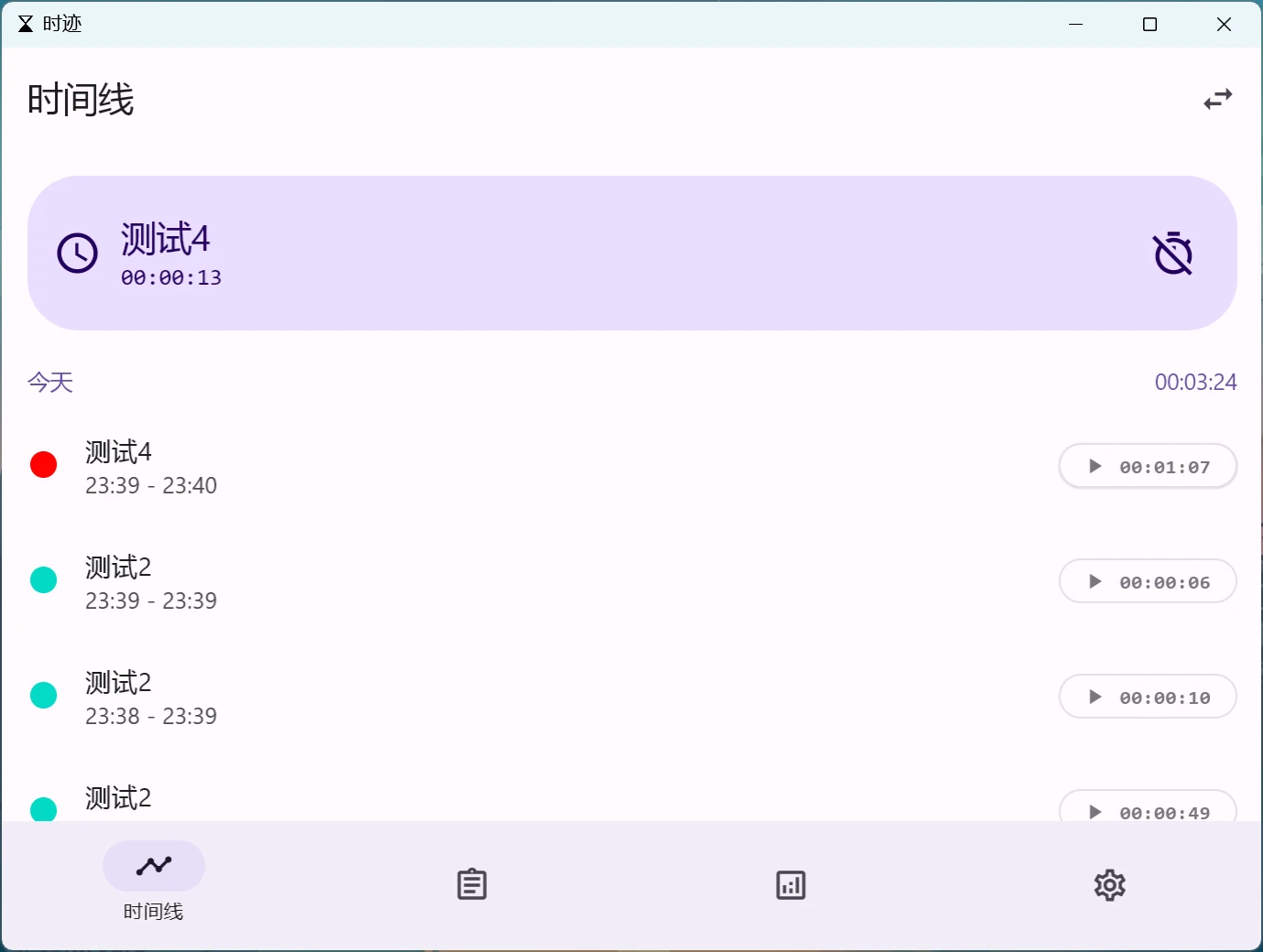Click the teal dot of the 23:39 - 23:39 entry
The height and width of the screenshot is (952, 1263).
pos(44,580)
